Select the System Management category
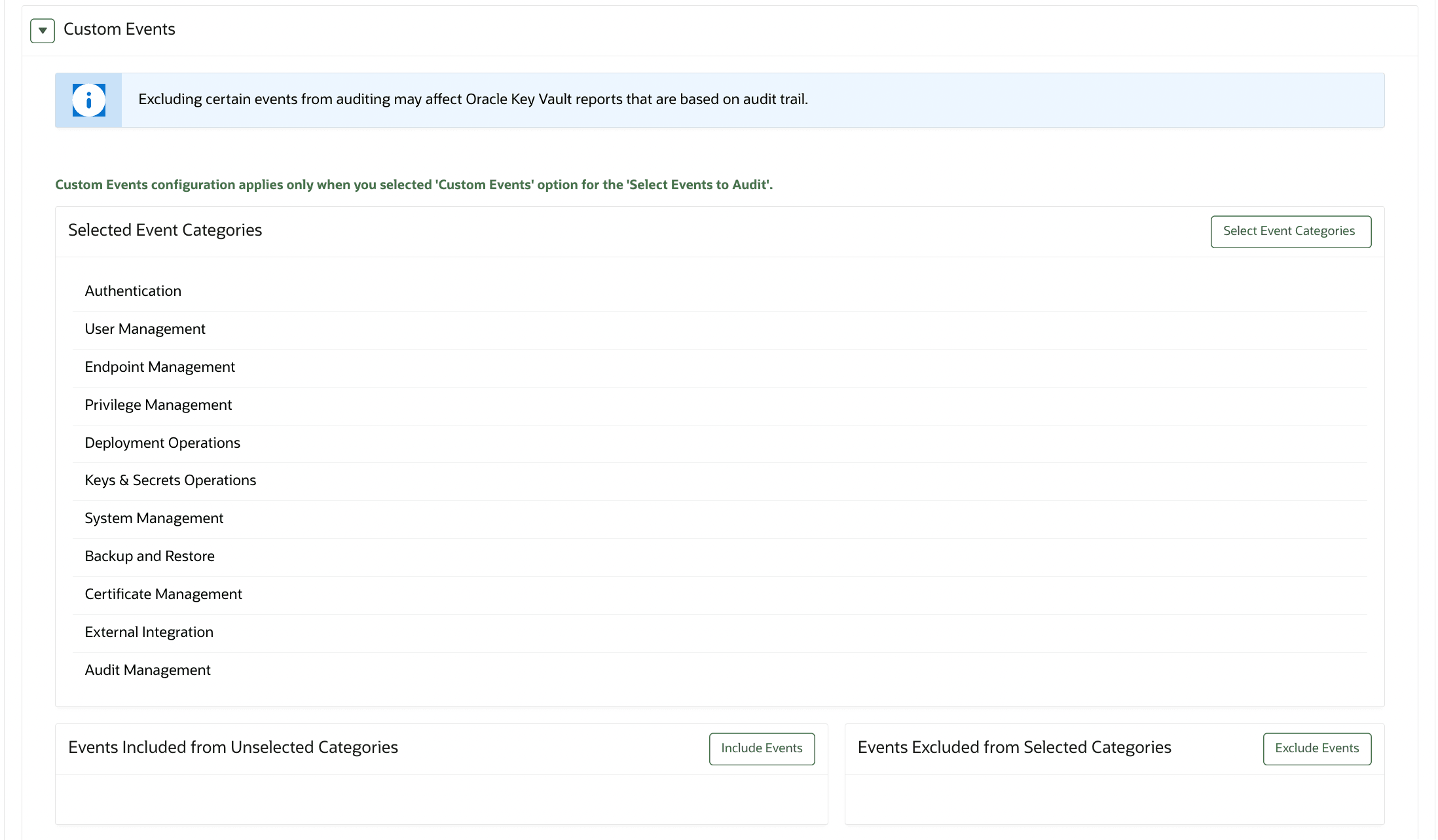 click(x=154, y=518)
